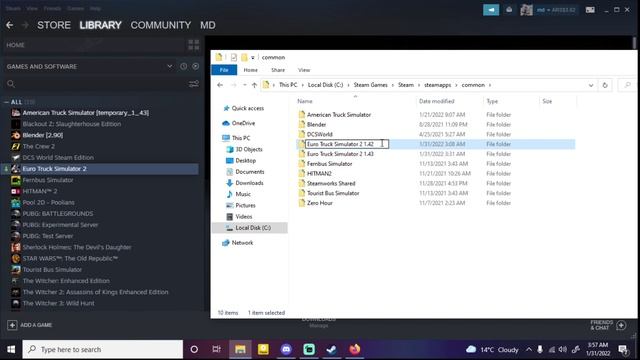Screen dimensions: 640x360
Task: Switch Steam to Big Picture mode icon
Action: 590,10
